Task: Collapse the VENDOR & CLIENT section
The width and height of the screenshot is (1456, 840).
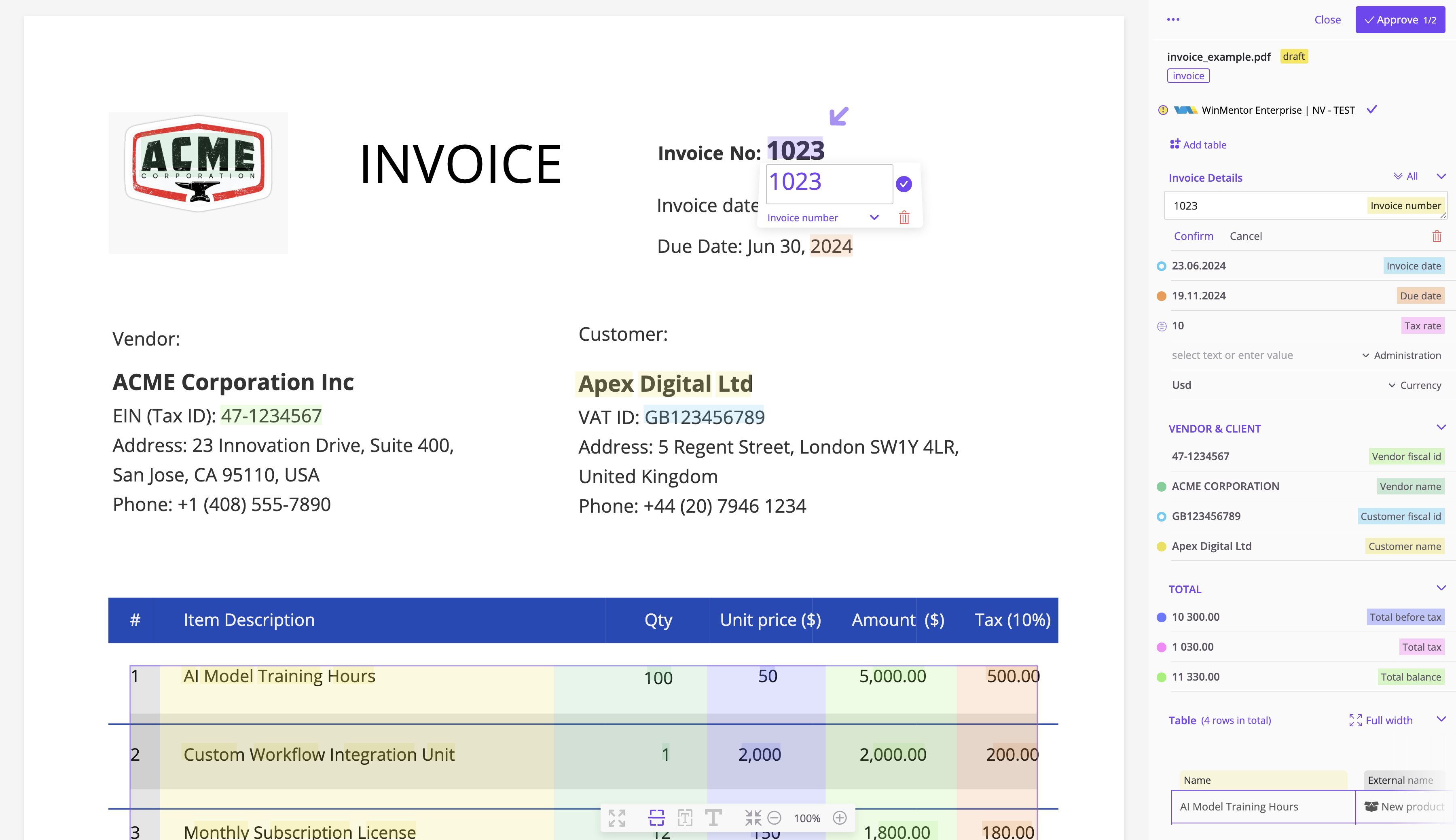Action: point(1442,428)
